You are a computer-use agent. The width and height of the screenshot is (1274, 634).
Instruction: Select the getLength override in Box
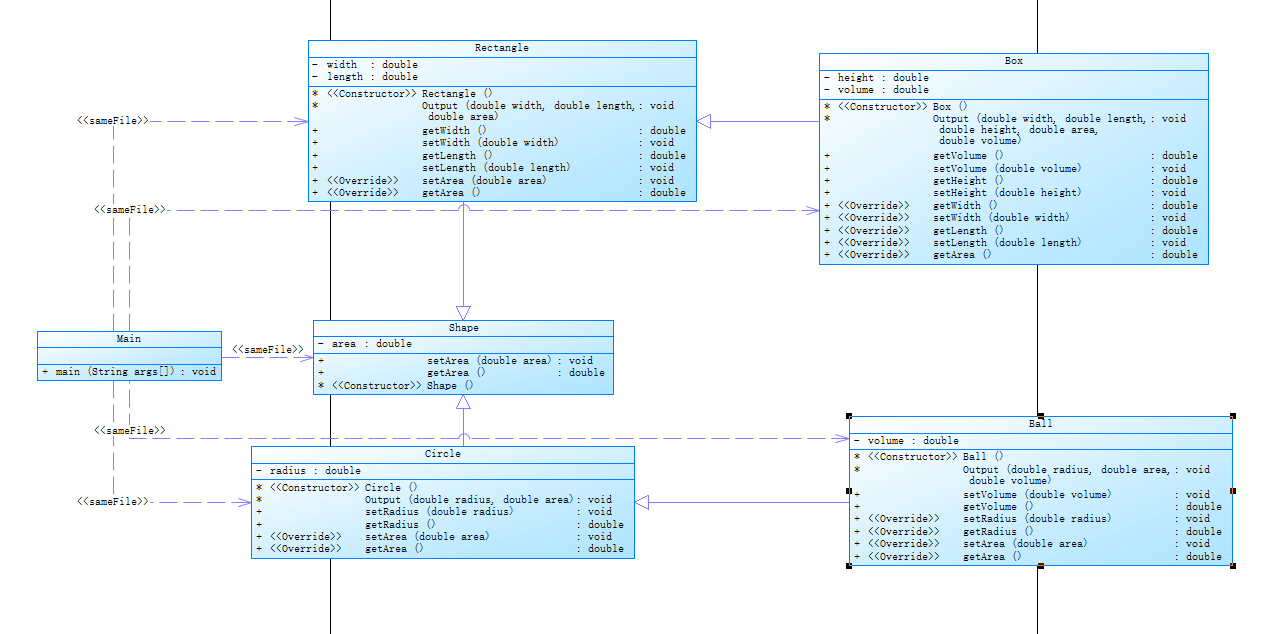coord(1010,231)
